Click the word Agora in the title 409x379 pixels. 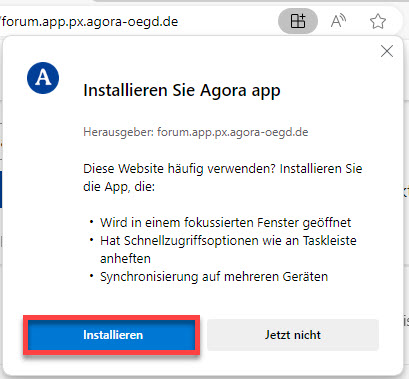[x=223, y=91]
